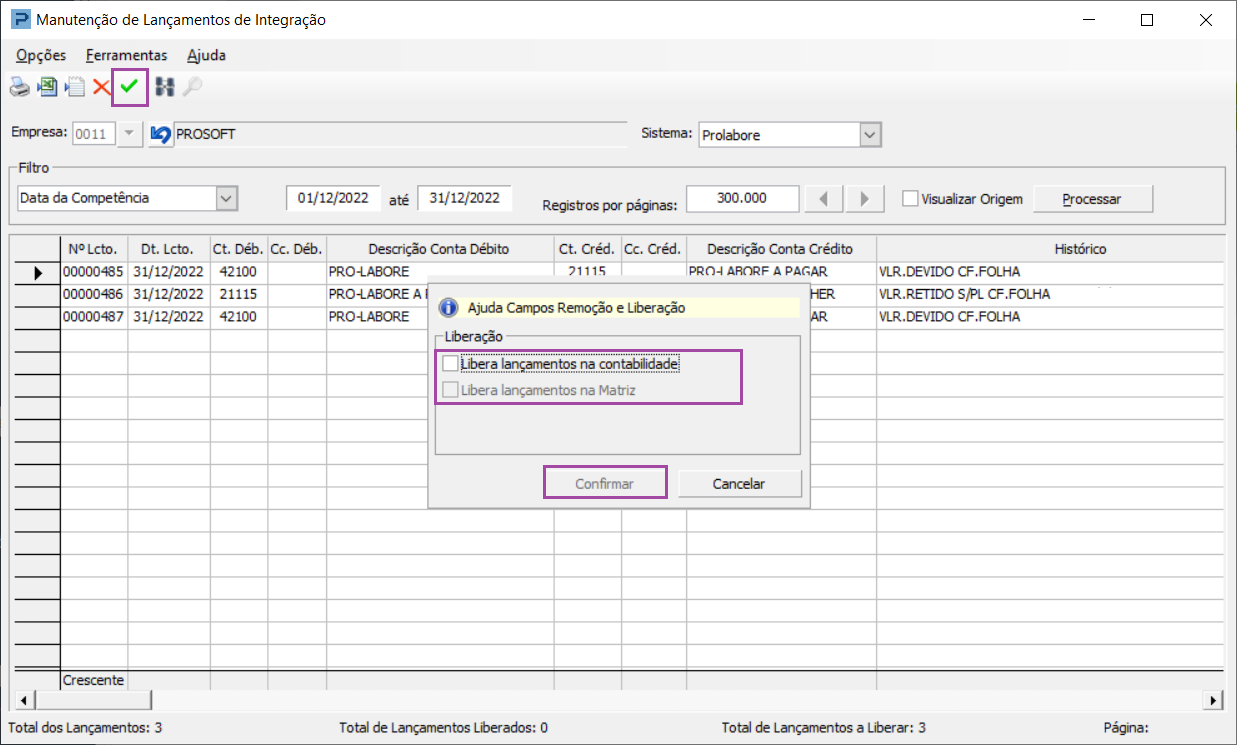Open the Opções menu

coord(41,55)
